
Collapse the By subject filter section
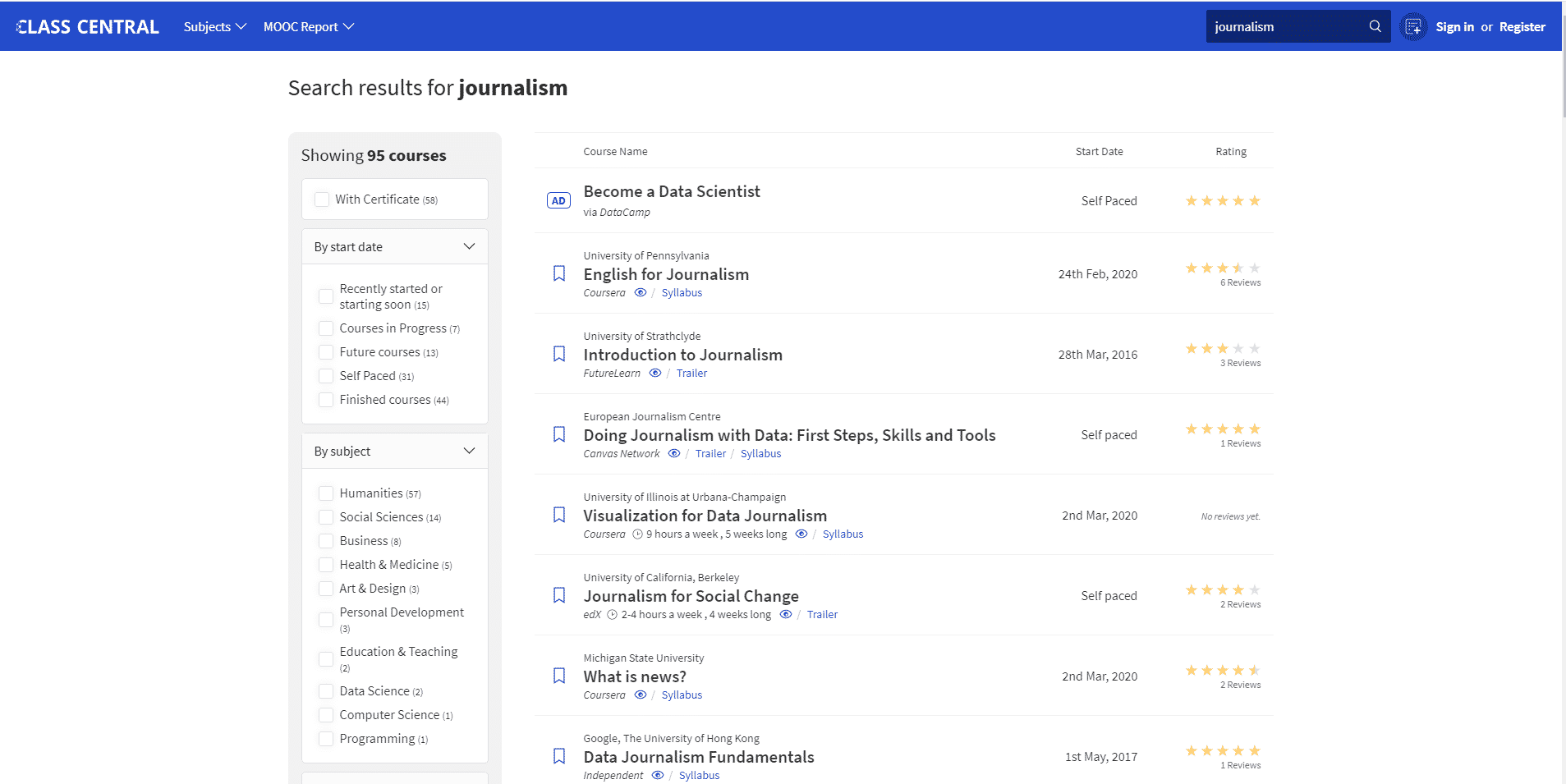[x=395, y=451]
